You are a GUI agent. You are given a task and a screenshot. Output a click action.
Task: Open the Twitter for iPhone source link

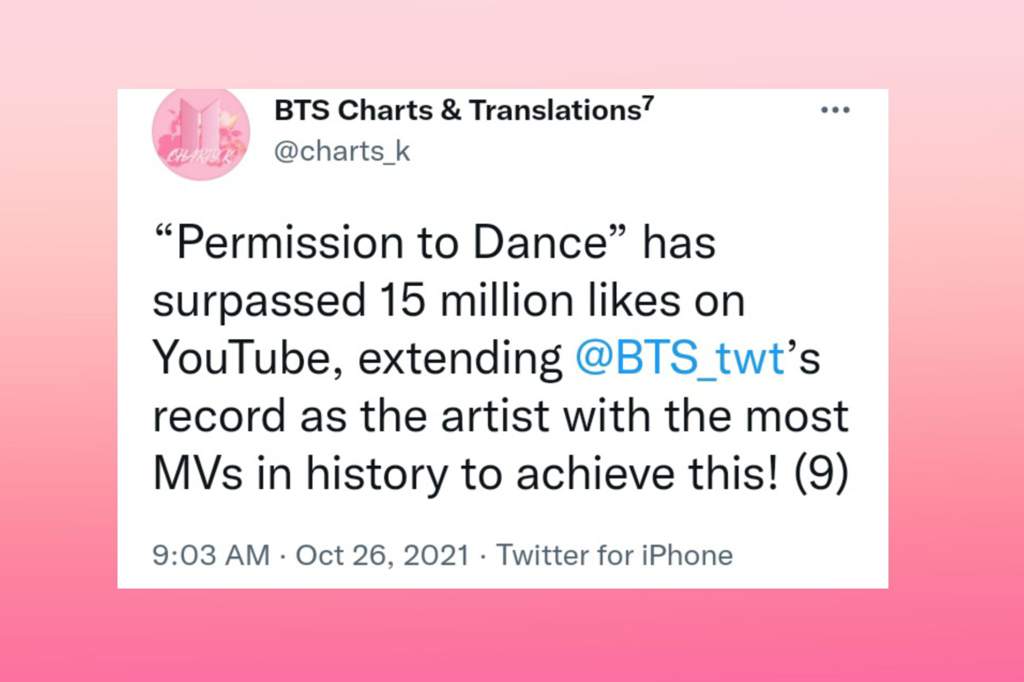(615, 555)
